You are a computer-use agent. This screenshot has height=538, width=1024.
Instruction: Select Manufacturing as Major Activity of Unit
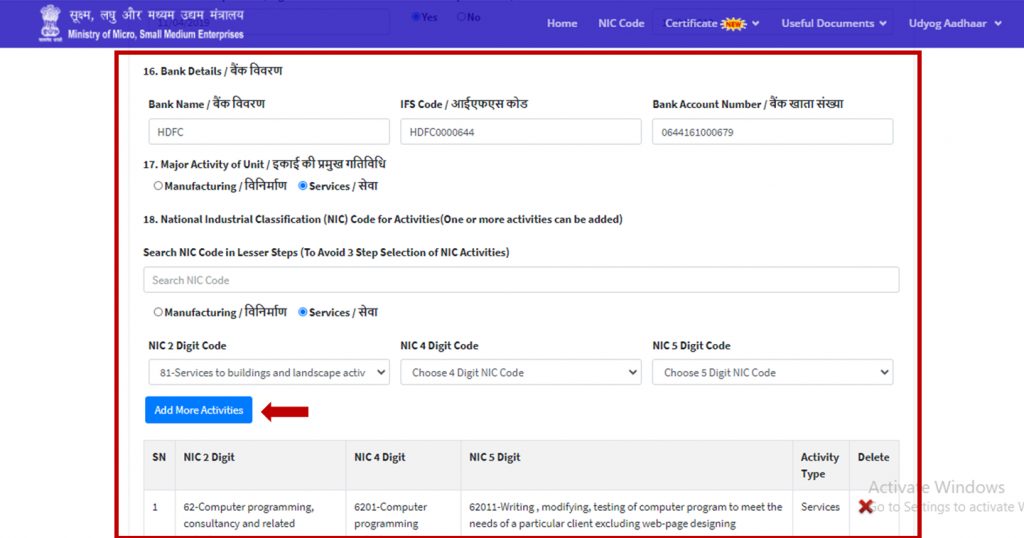pos(158,186)
